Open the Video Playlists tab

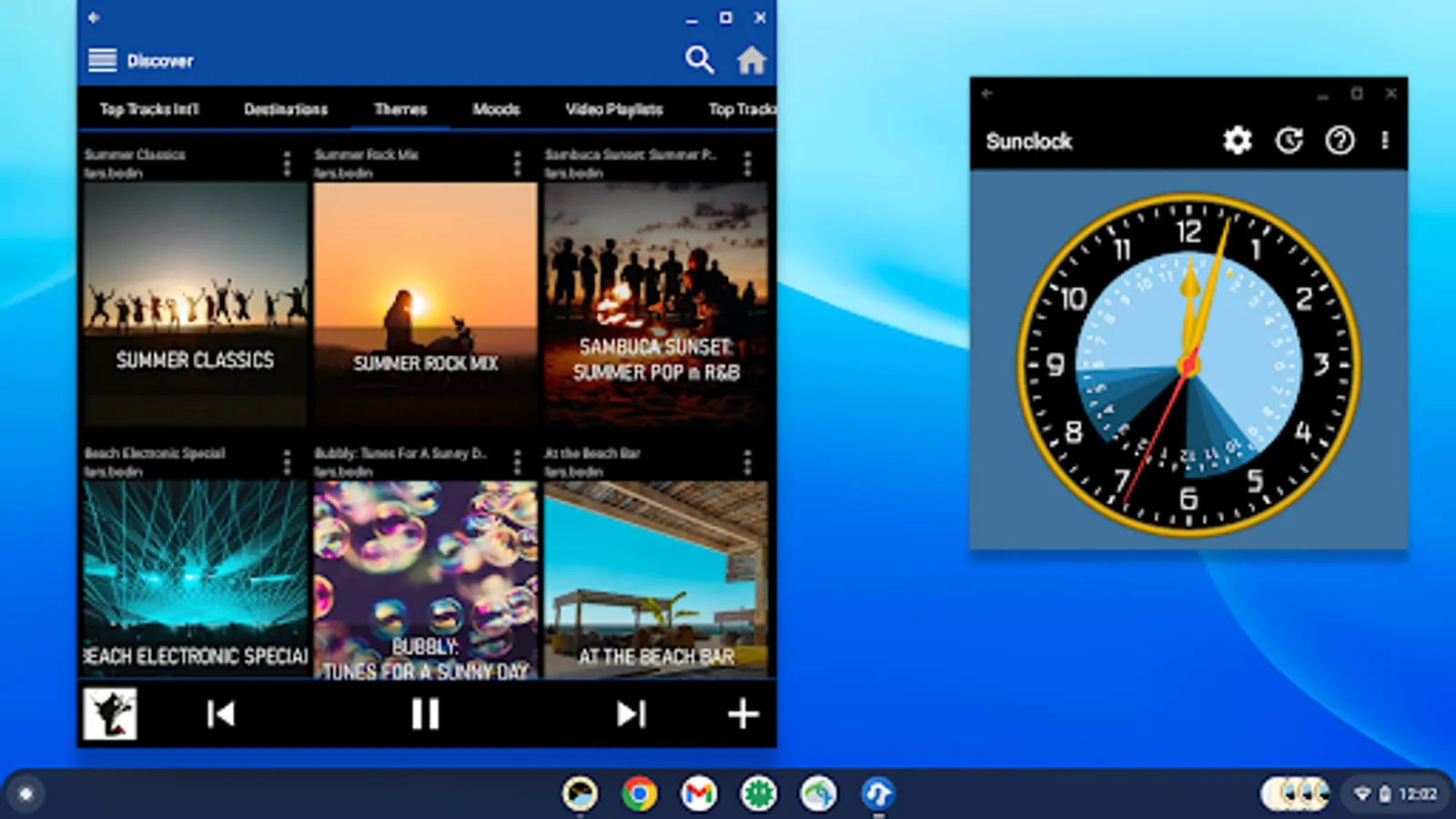(614, 109)
